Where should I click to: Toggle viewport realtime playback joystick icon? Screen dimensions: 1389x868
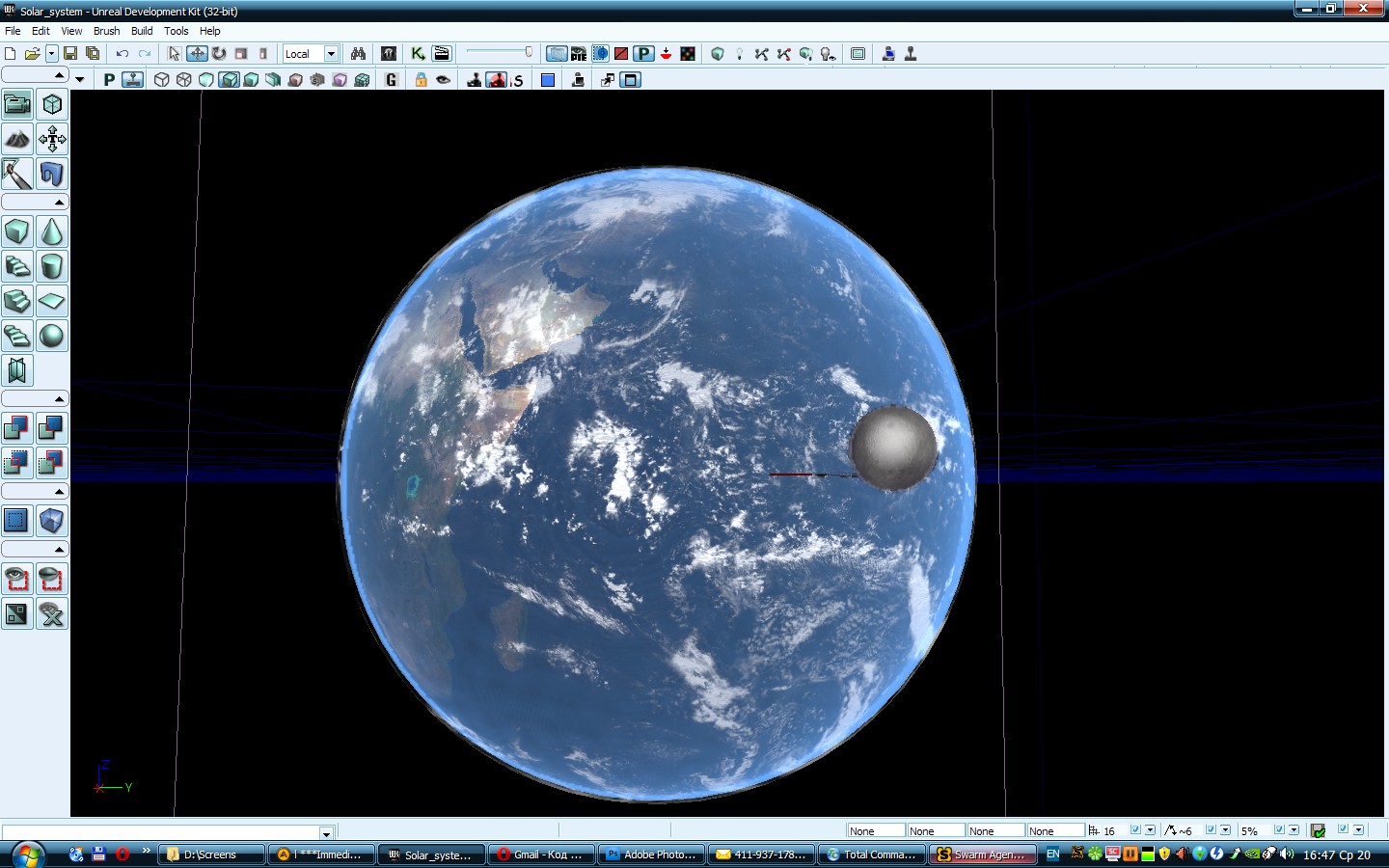tap(133, 80)
